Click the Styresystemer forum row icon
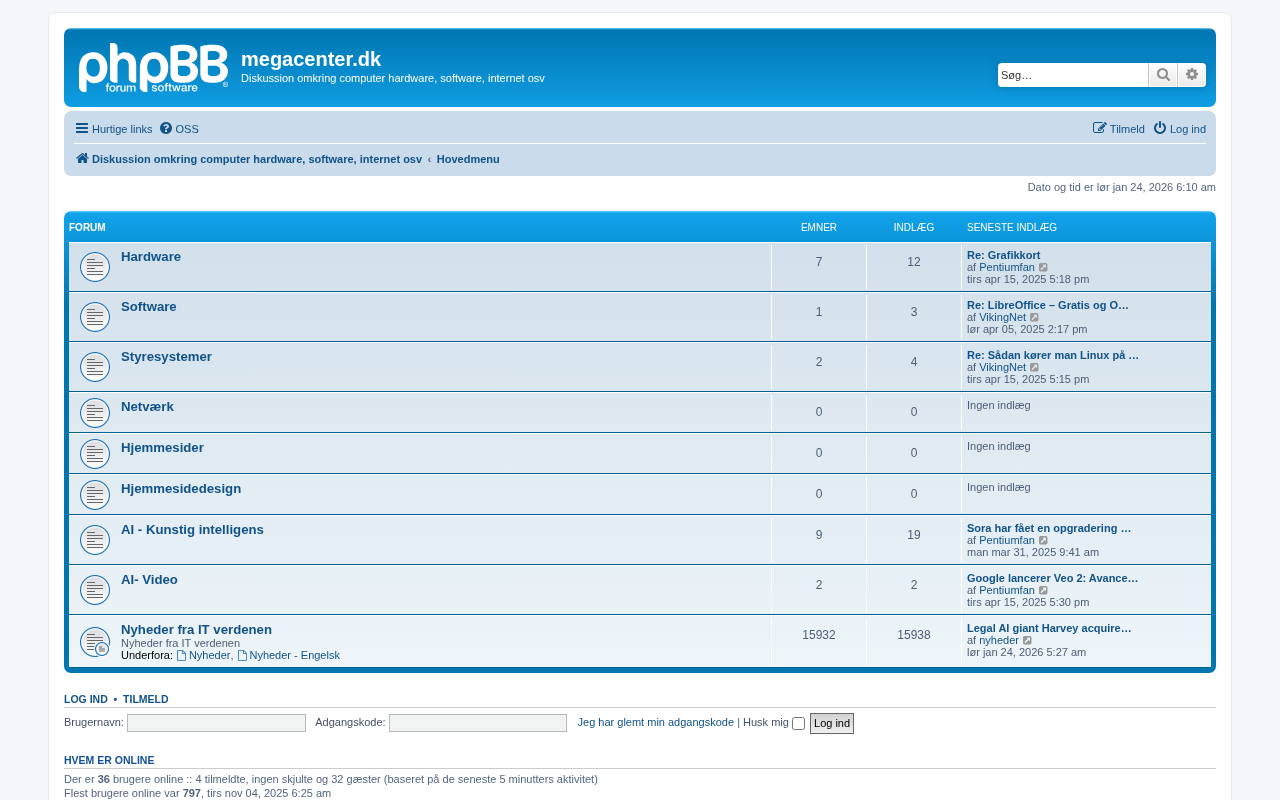 click(x=95, y=367)
